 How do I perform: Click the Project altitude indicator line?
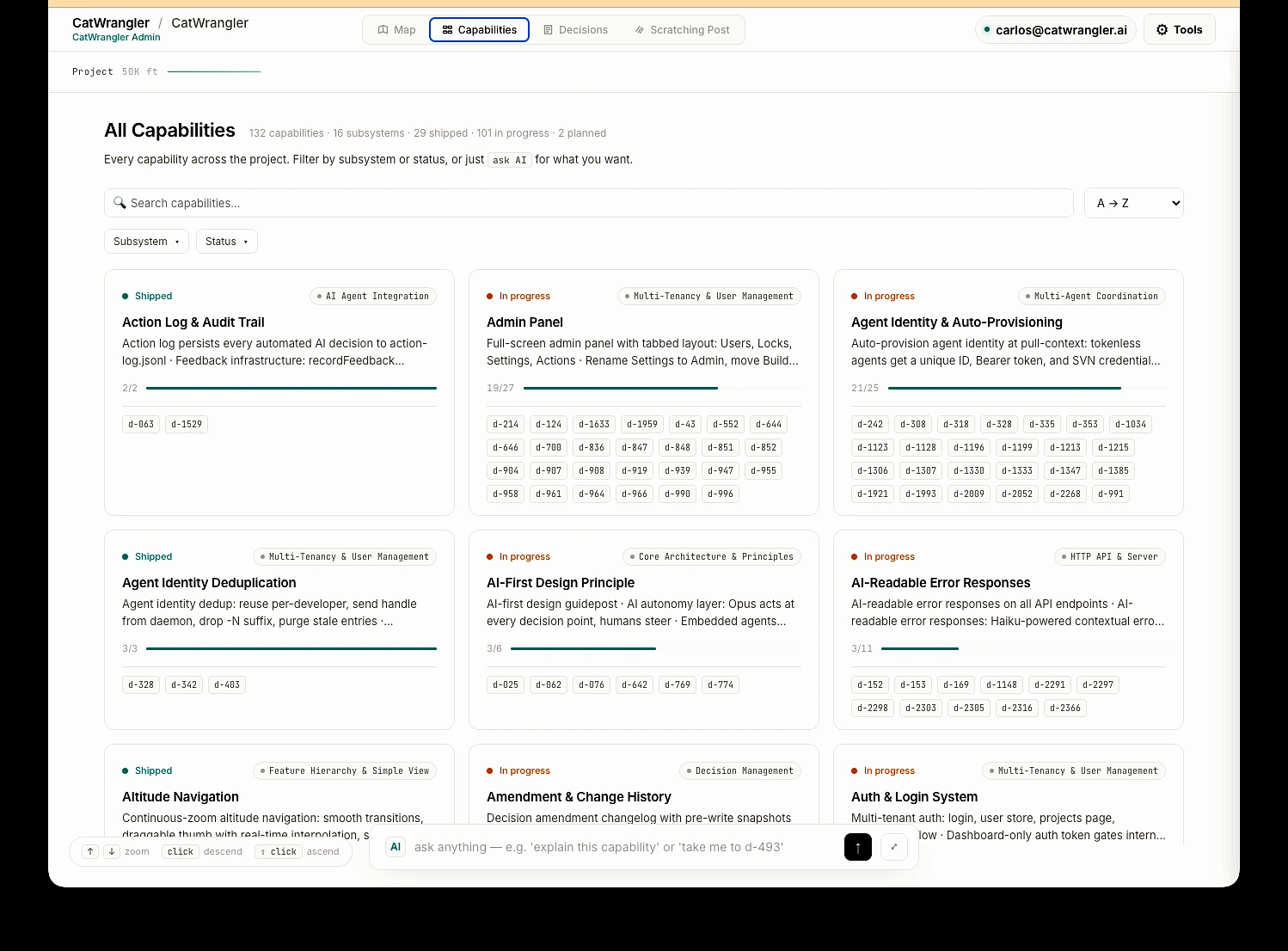pyautogui.click(x=214, y=71)
